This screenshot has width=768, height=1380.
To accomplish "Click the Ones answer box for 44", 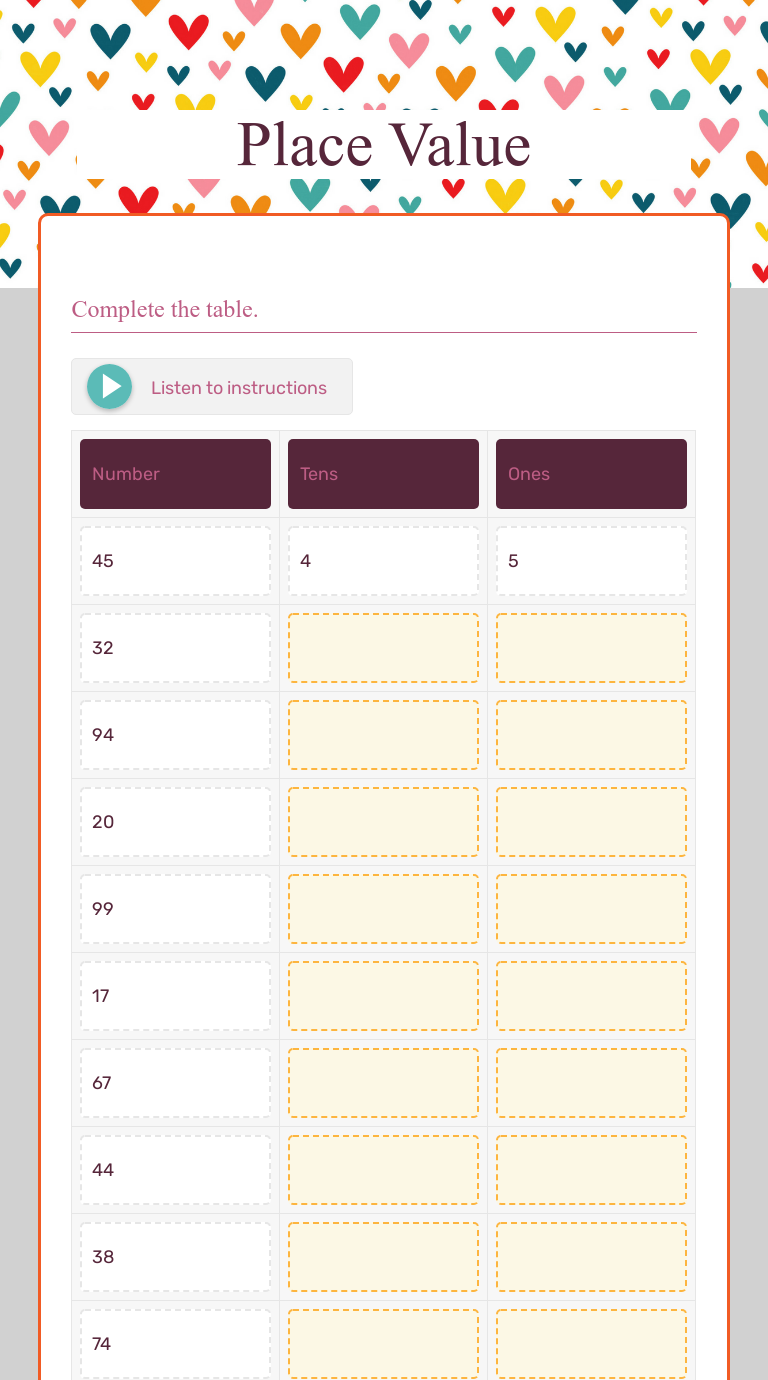I will pos(591,1169).
